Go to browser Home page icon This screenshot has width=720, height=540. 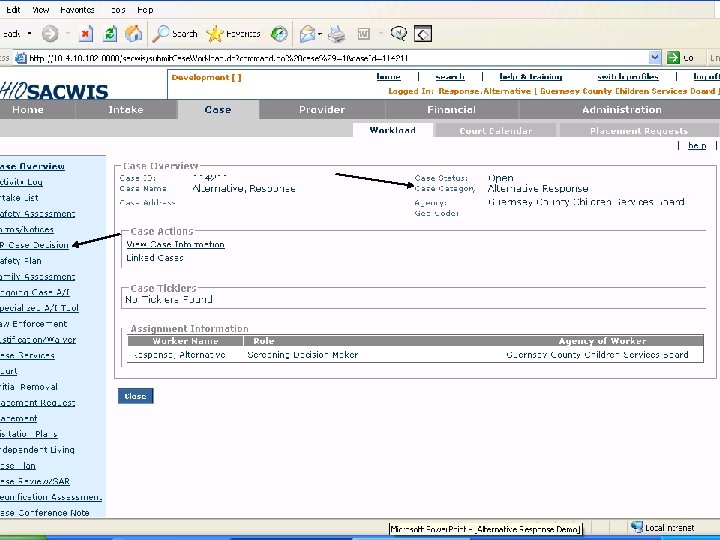click(133, 34)
